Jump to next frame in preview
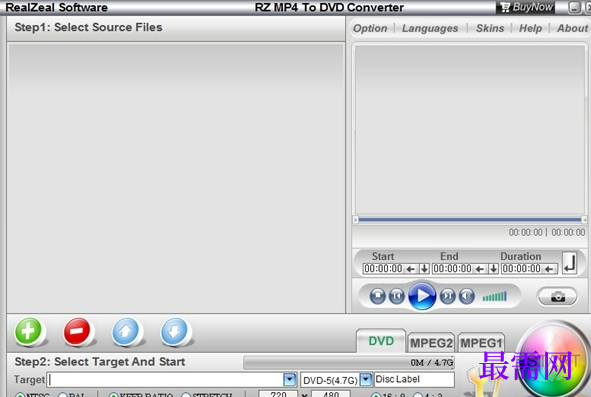591x397 pixels. pyautogui.click(x=447, y=296)
